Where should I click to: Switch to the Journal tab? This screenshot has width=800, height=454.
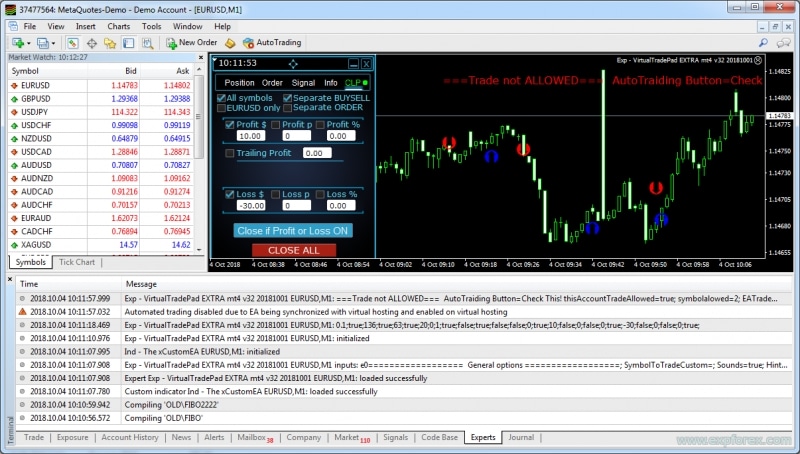click(x=520, y=437)
